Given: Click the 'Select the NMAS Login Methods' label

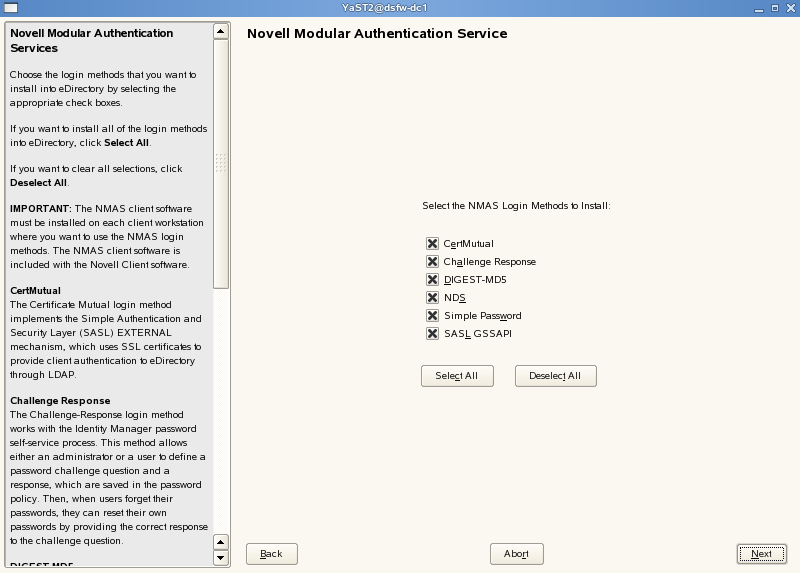Looking at the screenshot, I should click(516, 206).
